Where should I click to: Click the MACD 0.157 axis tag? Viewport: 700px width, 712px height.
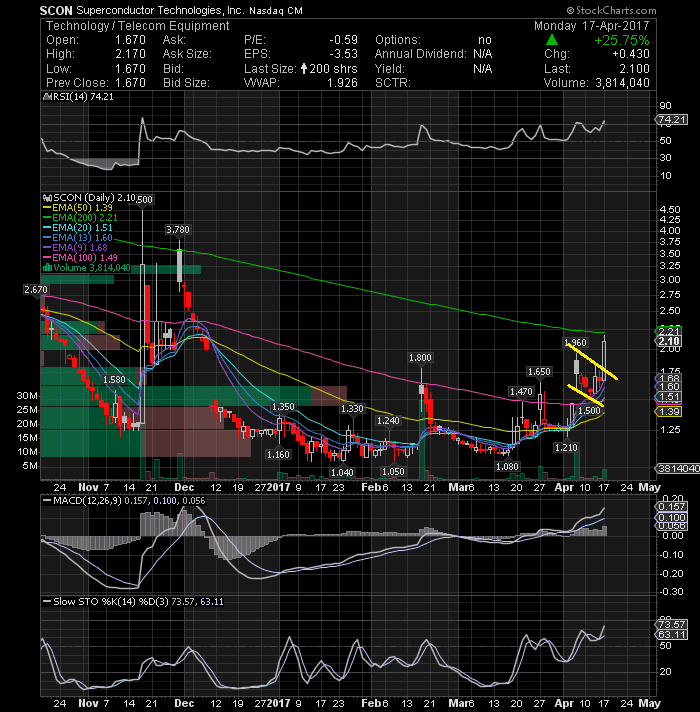pos(671,506)
